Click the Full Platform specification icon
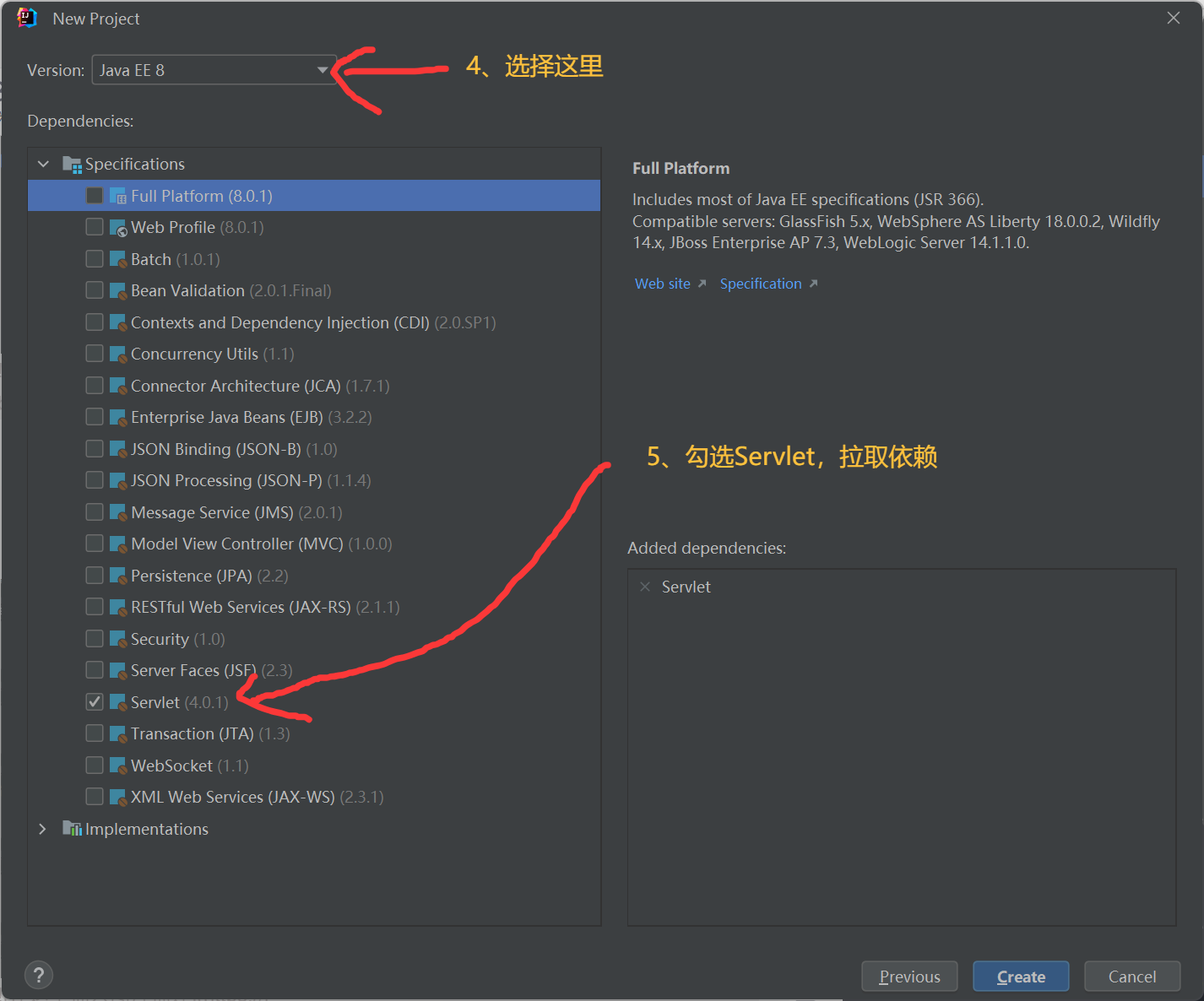This screenshot has width=1204, height=1001. click(118, 196)
